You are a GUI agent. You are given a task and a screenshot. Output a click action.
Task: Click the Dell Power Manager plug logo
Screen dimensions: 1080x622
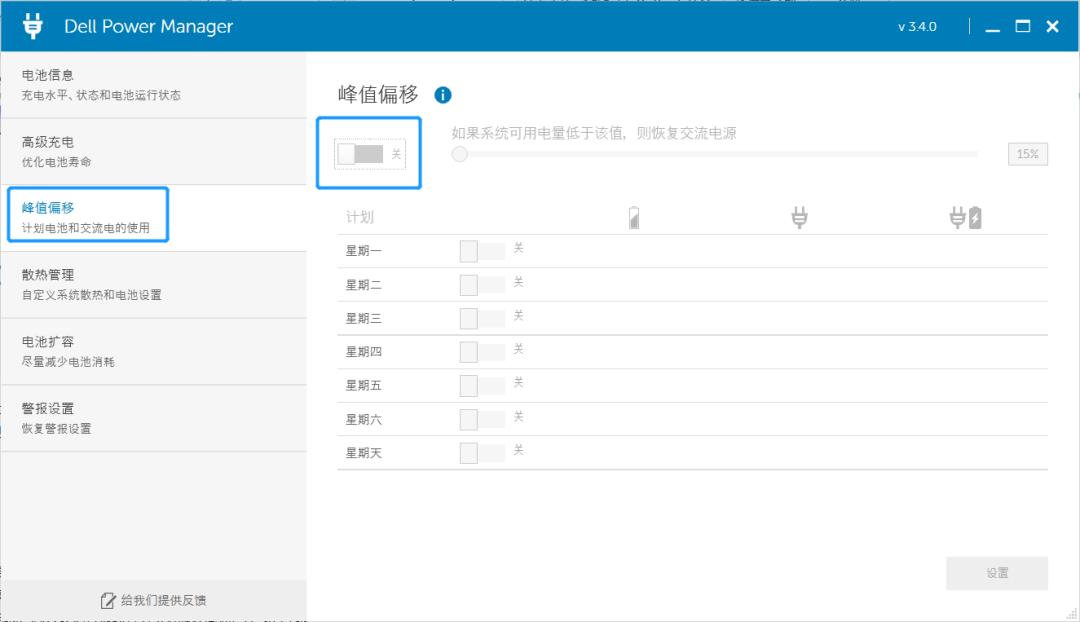tap(33, 26)
